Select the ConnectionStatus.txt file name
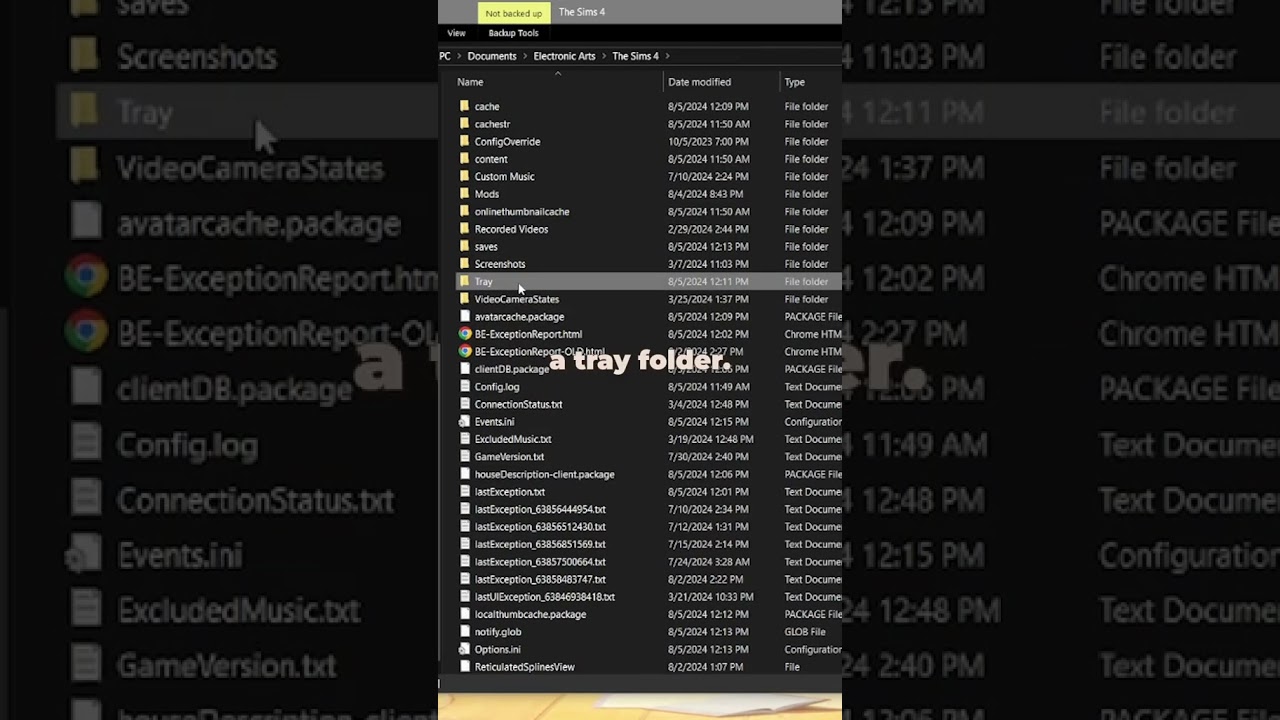The image size is (1280, 720). point(518,404)
